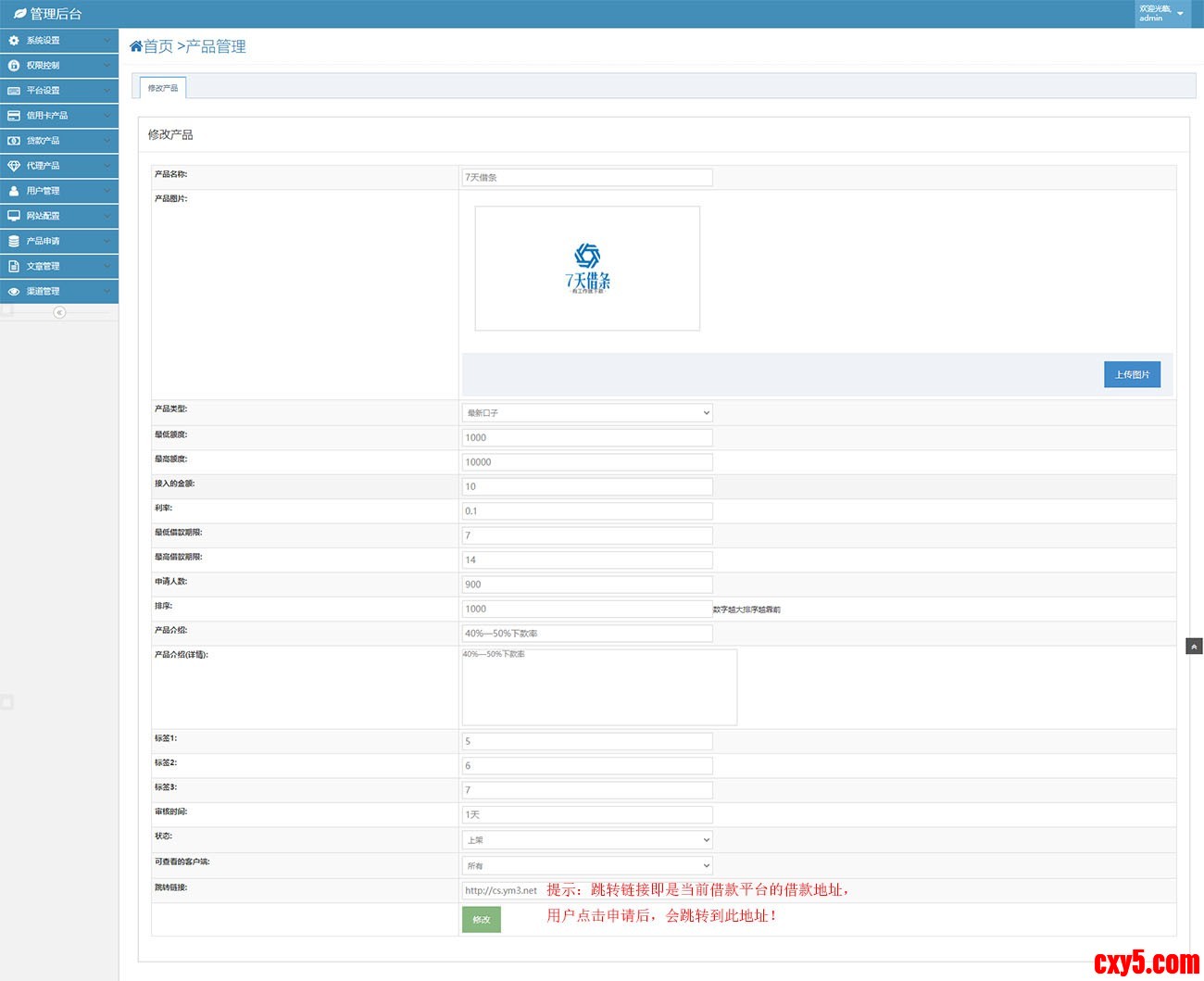Screen dimensions: 1204x981
Task: Select the 修改产品 tab
Action: (163, 88)
